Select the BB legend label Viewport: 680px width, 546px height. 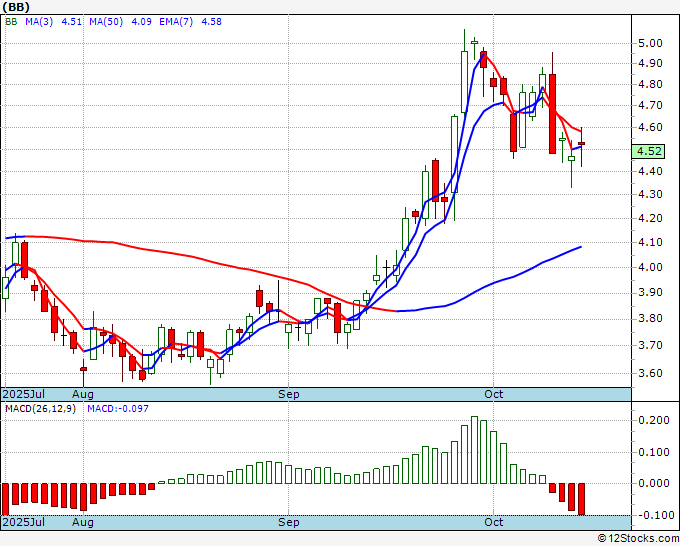(11, 22)
